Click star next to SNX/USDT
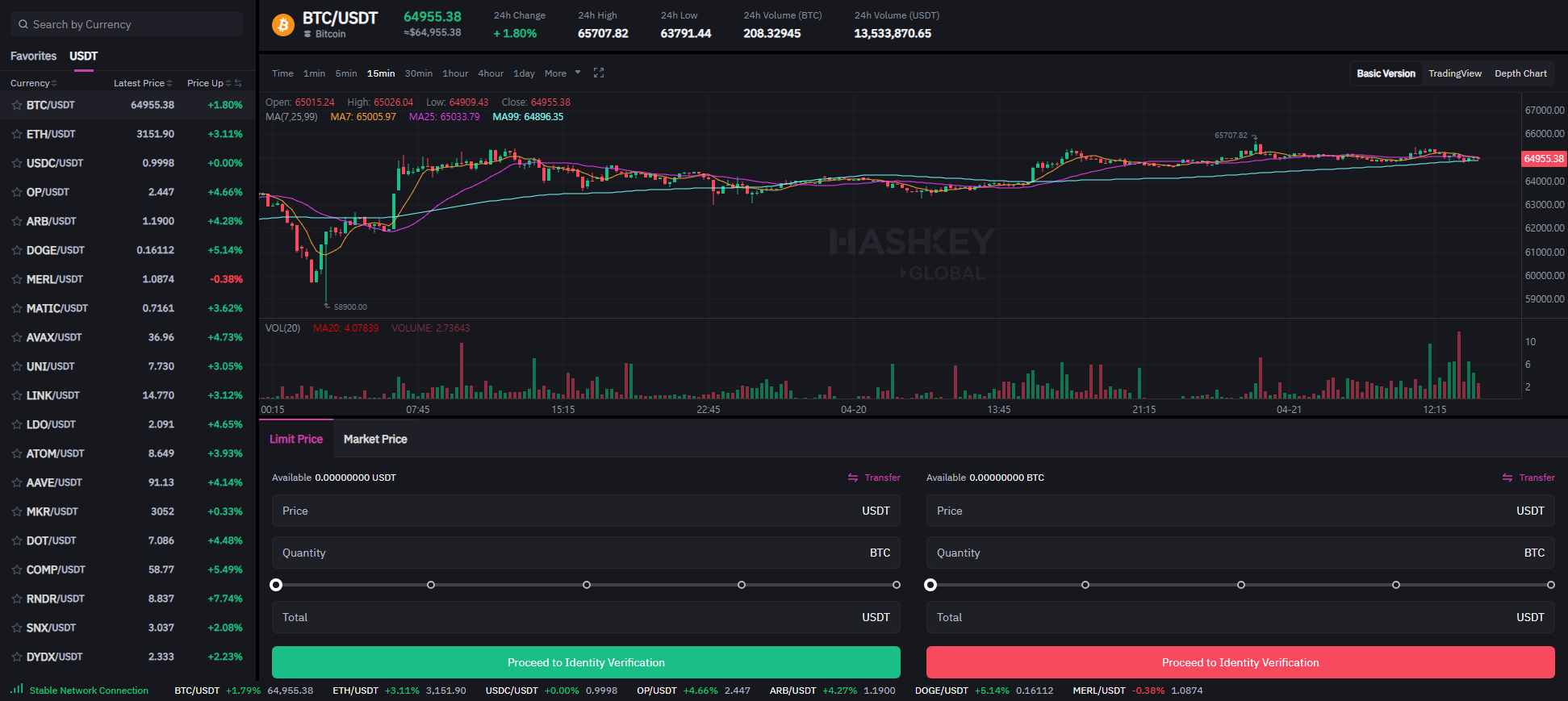This screenshot has height=701, width=1568. point(17,628)
